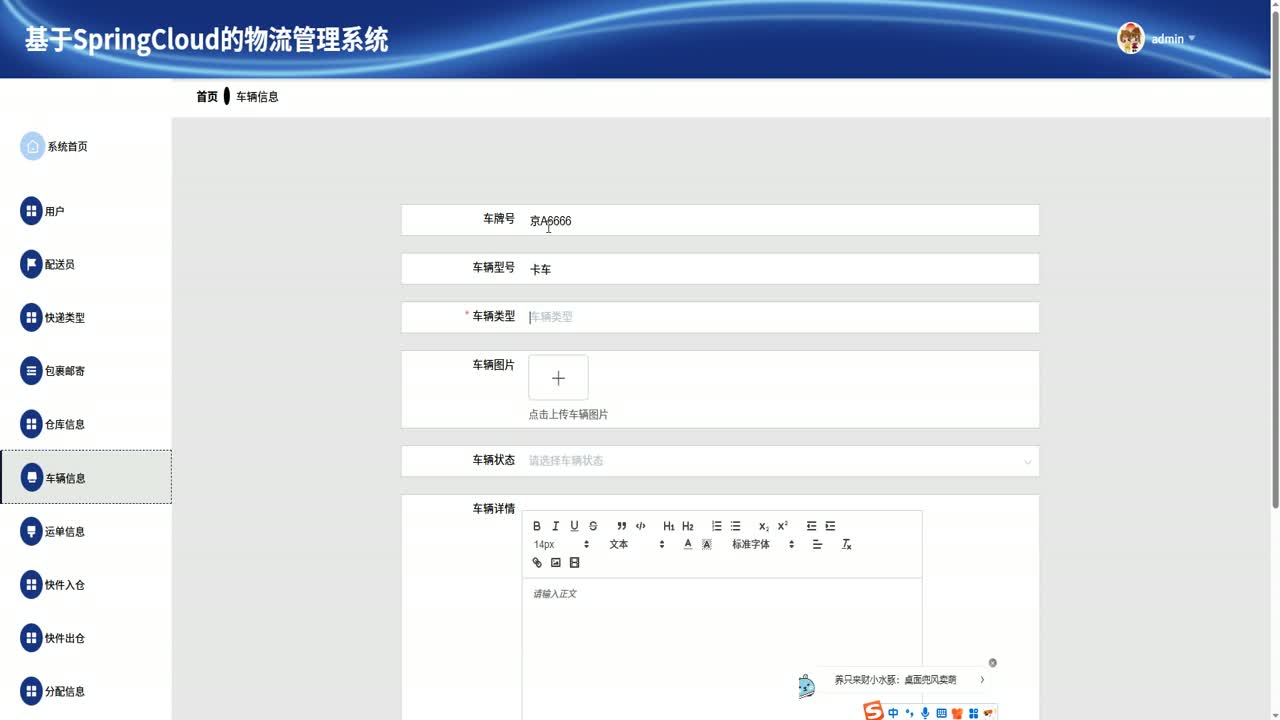Clear text formatting in the editor
The height and width of the screenshot is (720, 1280).
click(x=846, y=544)
